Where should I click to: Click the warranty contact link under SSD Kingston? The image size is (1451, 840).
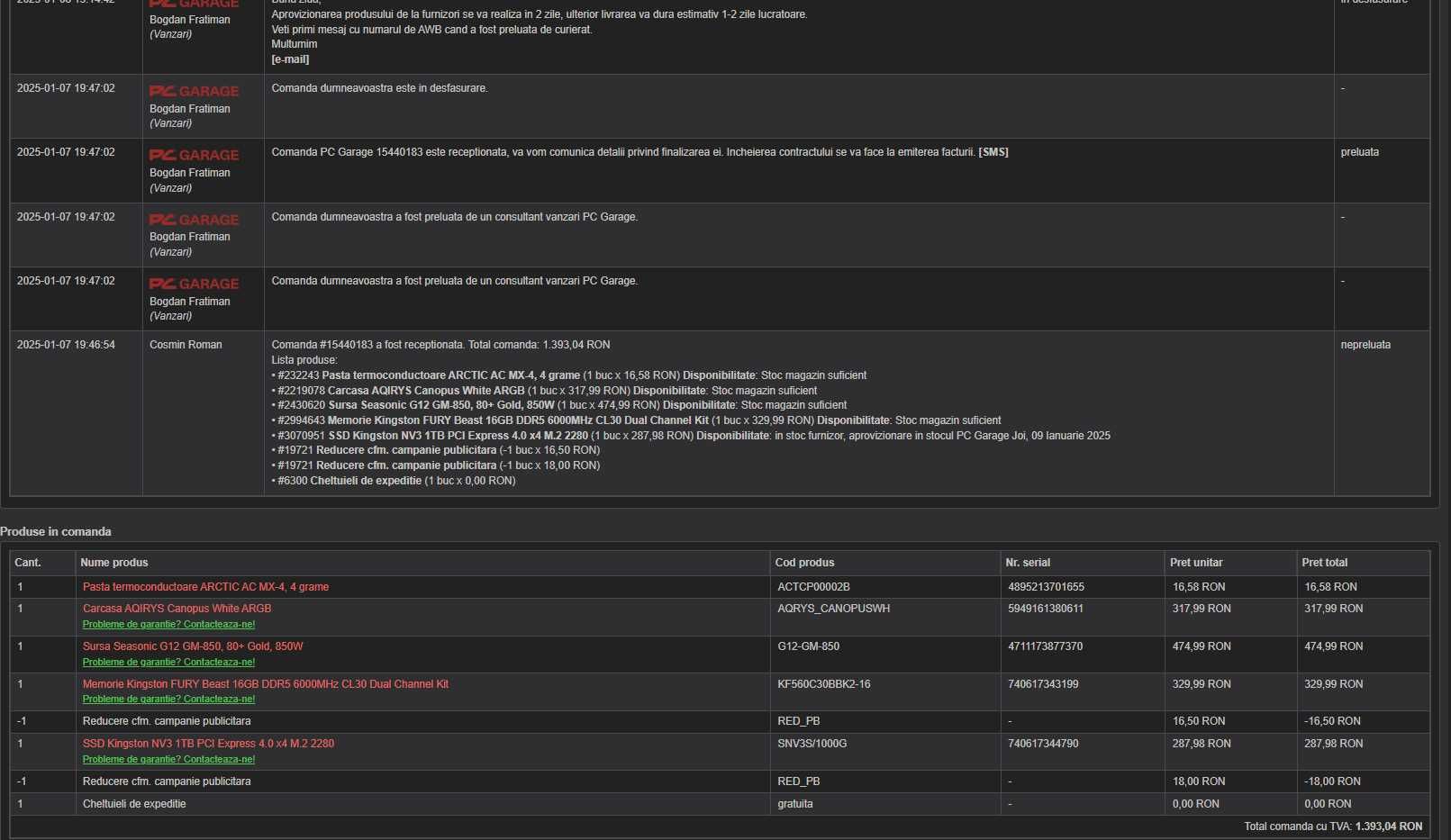pyautogui.click(x=168, y=759)
